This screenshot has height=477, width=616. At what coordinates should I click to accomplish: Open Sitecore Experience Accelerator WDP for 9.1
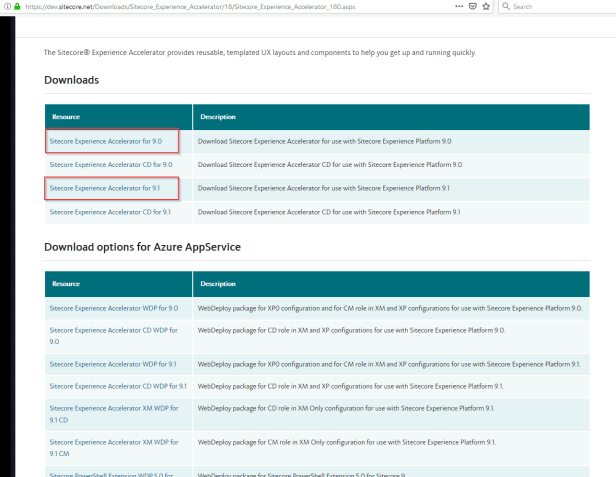113,364
